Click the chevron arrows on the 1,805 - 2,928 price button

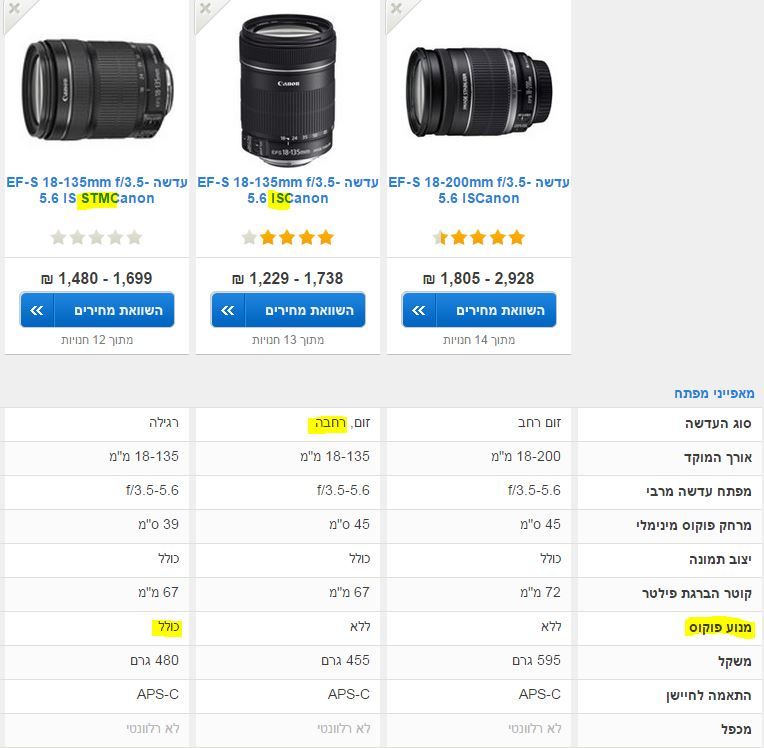419,310
